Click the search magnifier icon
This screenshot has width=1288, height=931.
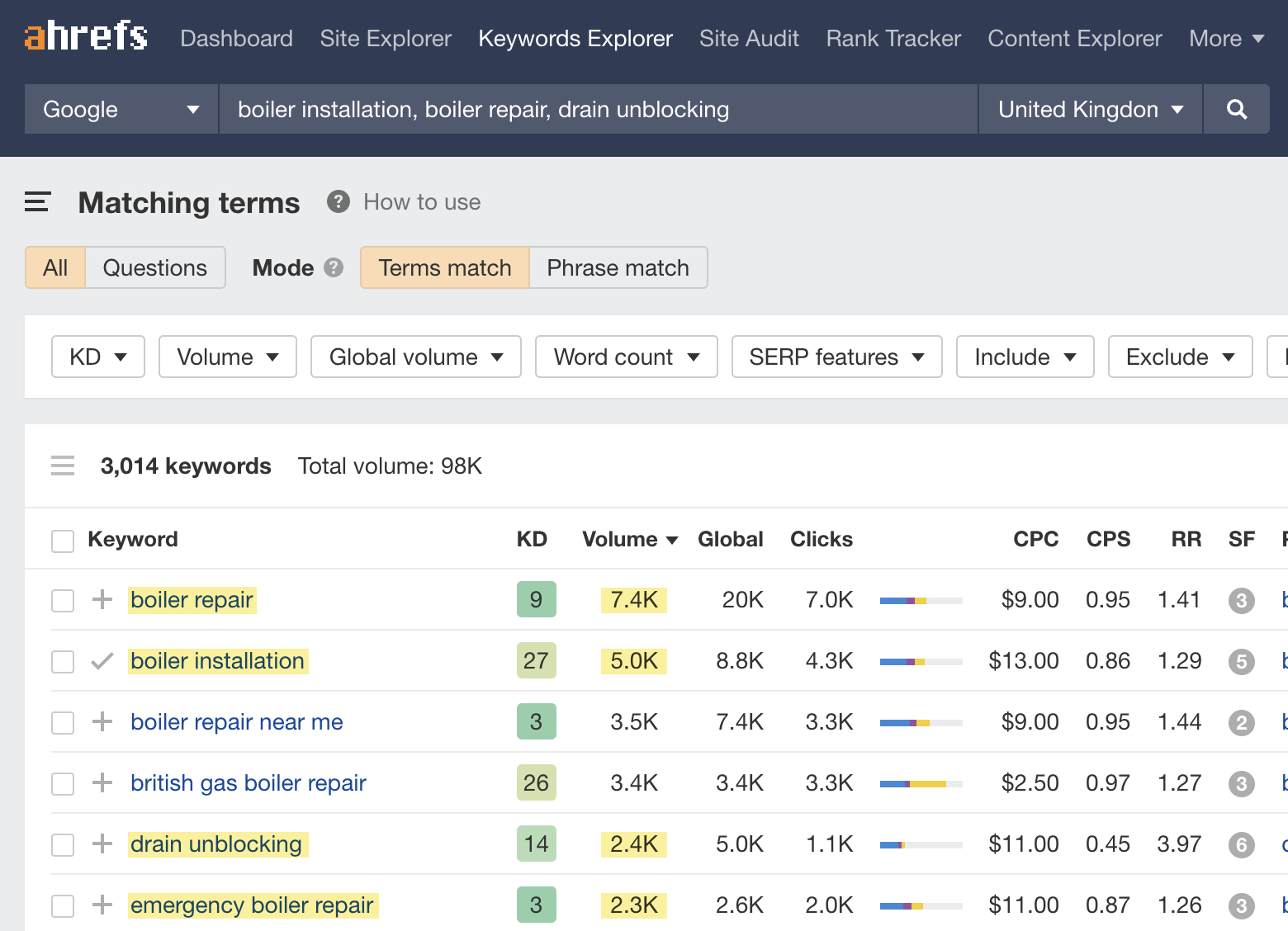1236,109
